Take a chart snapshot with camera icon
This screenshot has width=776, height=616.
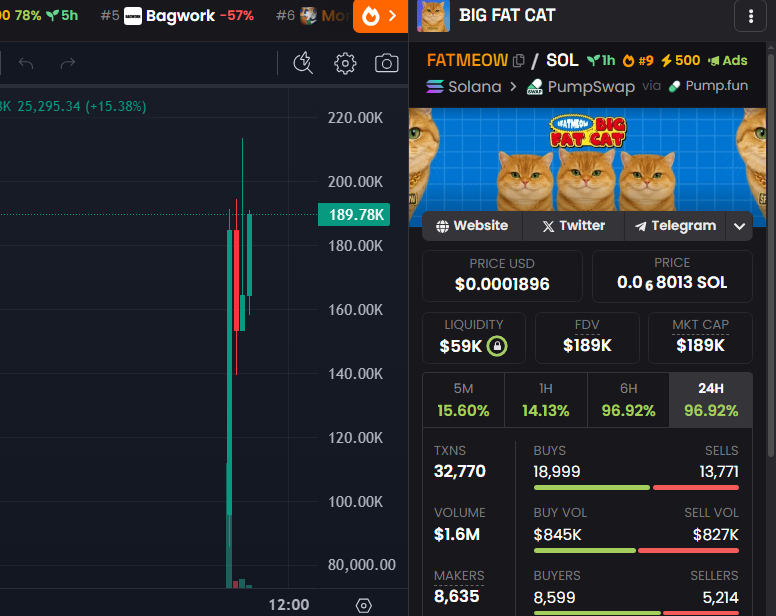pos(387,63)
